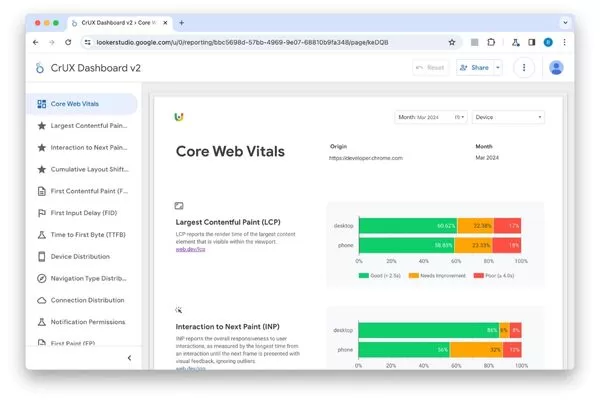Viewport: 600px width, 400px height.
Task: Open Google account avatar in Looker Studio
Action: tap(556, 68)
